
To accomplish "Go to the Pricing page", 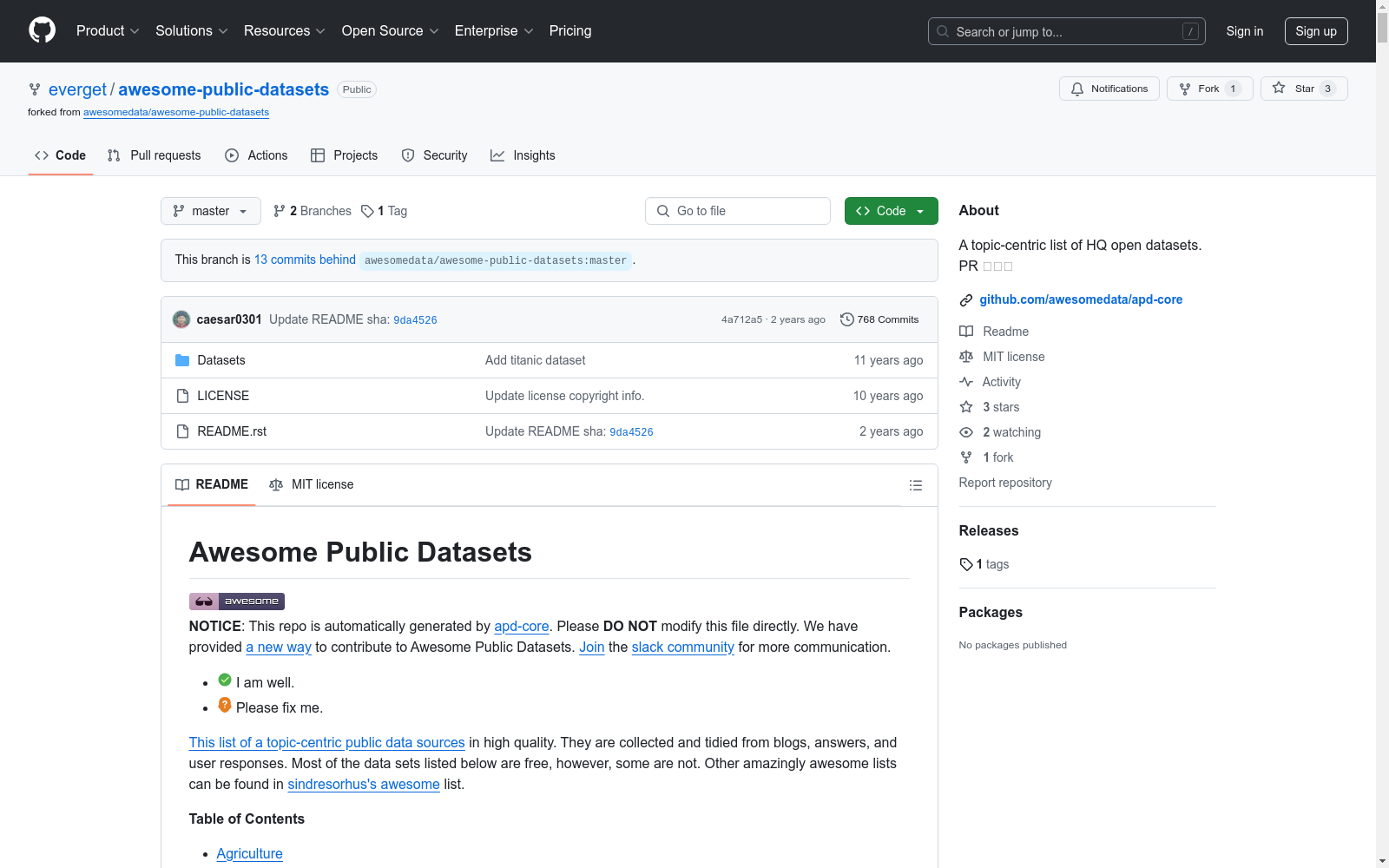I will [570, 30].
